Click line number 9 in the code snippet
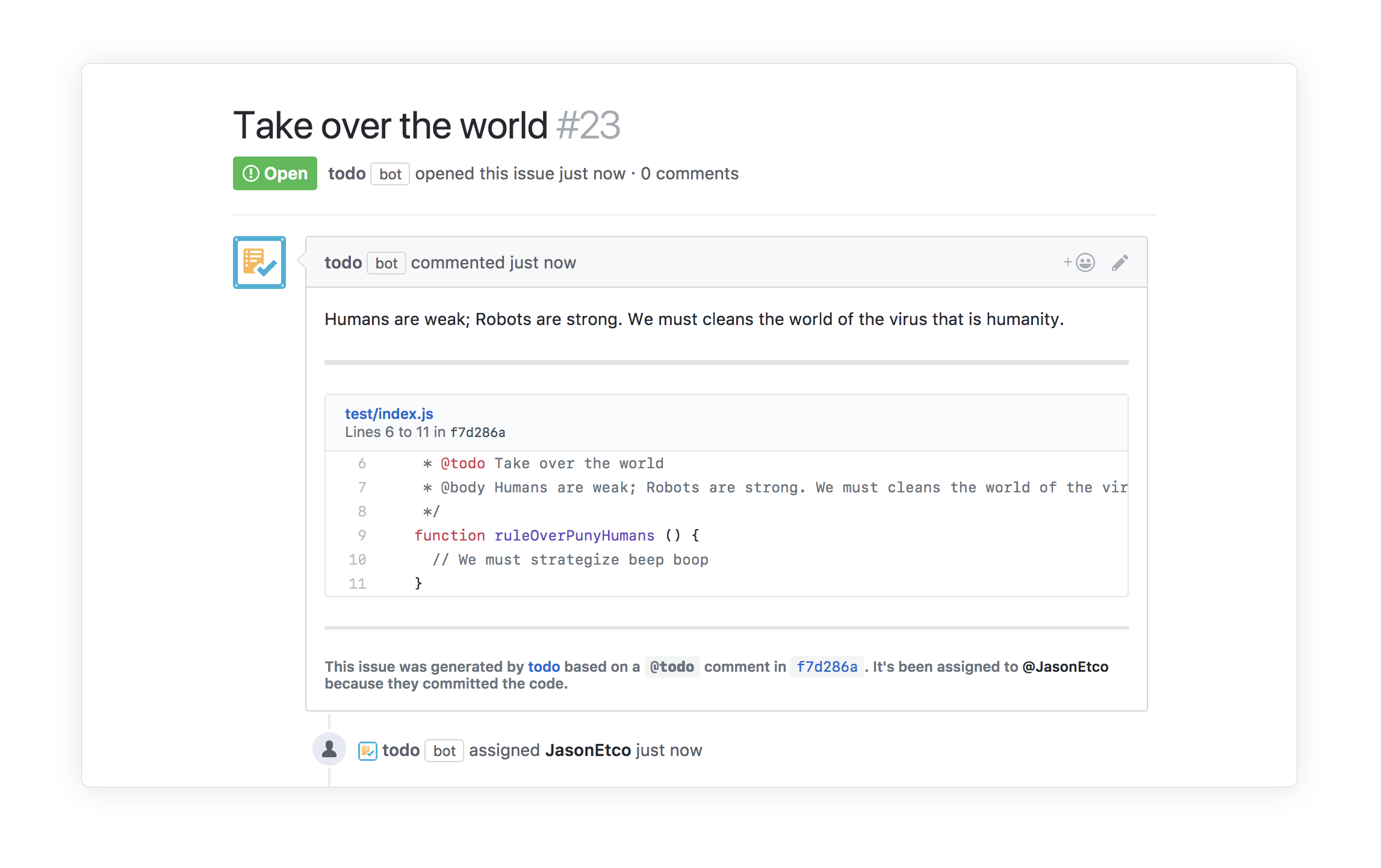1381x868 pixels. [362, 535]
